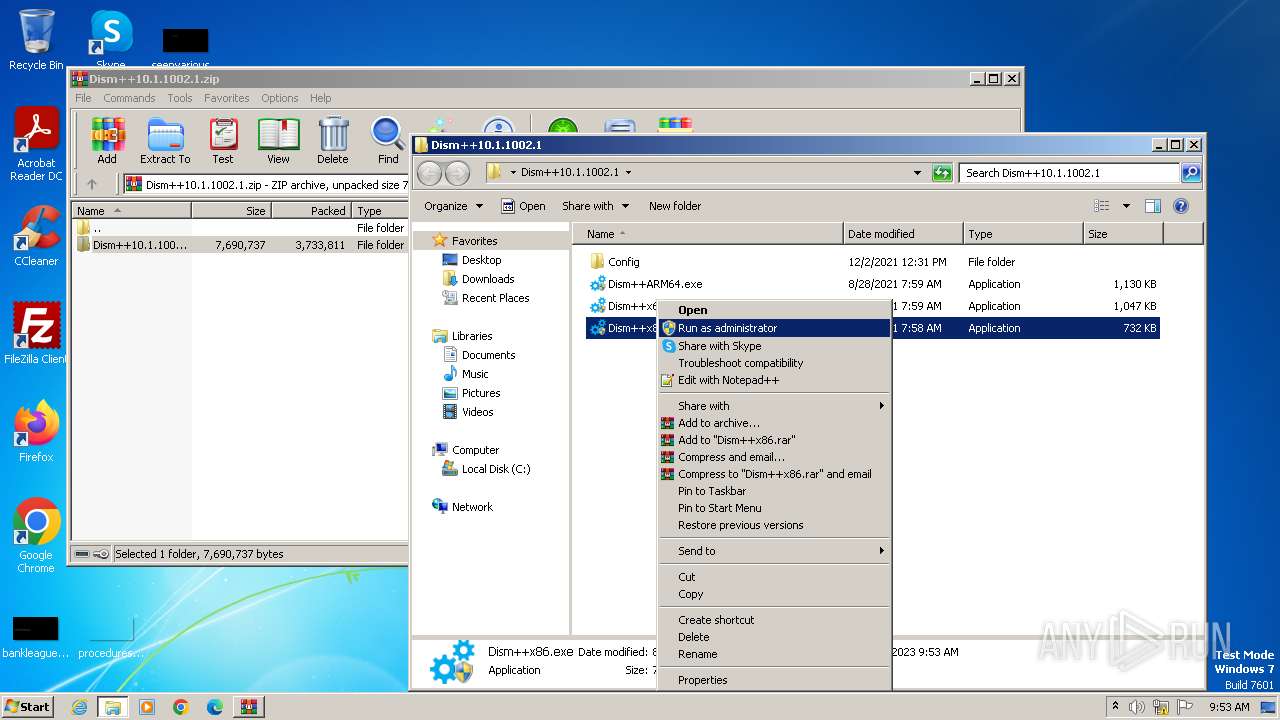Screen dimensions: 1280x720
Task: Select Pin to Start Menu
Action: coord(774,508)
